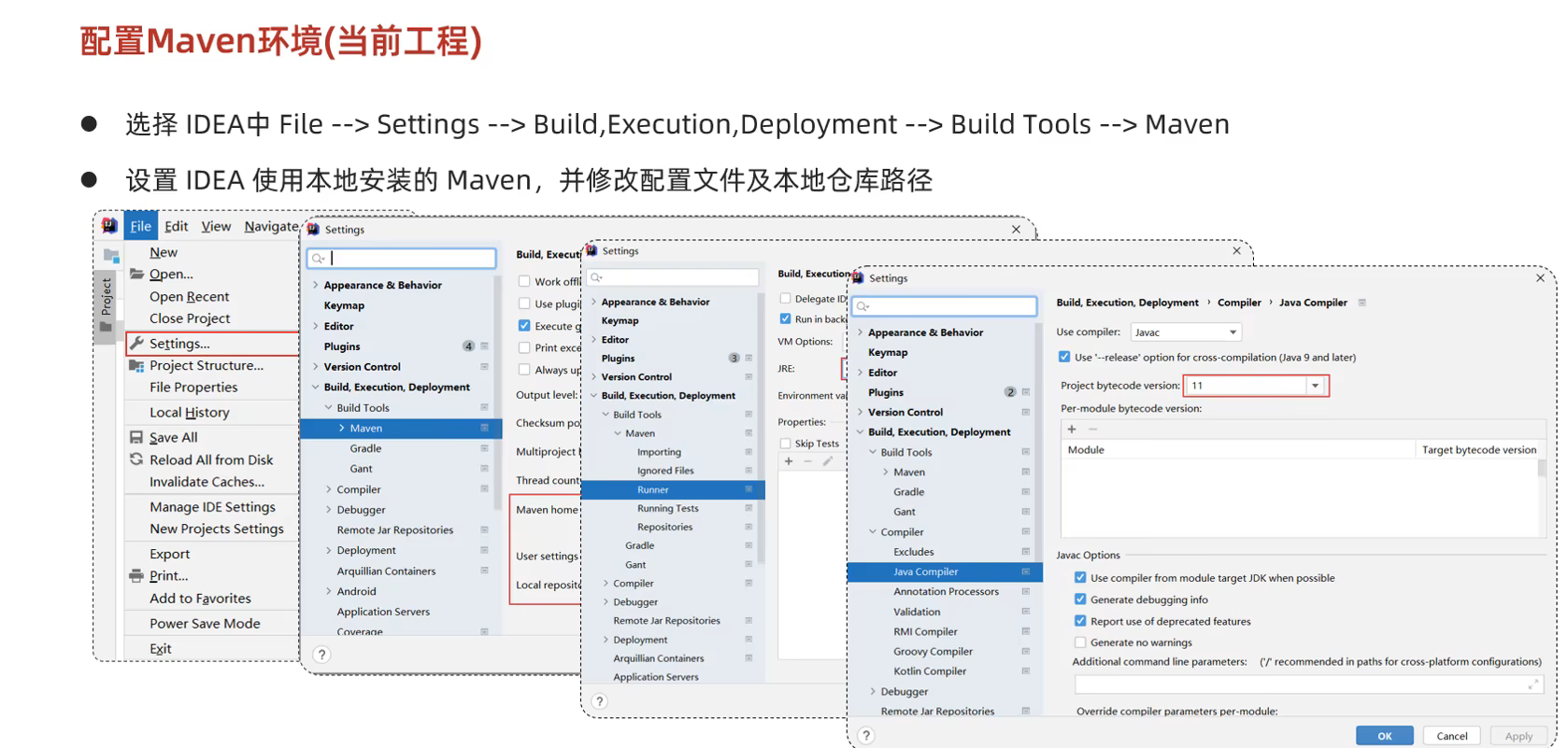This screenshot has width=1568, height=748.
Task: Click the add module plus icon
Action: (x=1072, y=430)
